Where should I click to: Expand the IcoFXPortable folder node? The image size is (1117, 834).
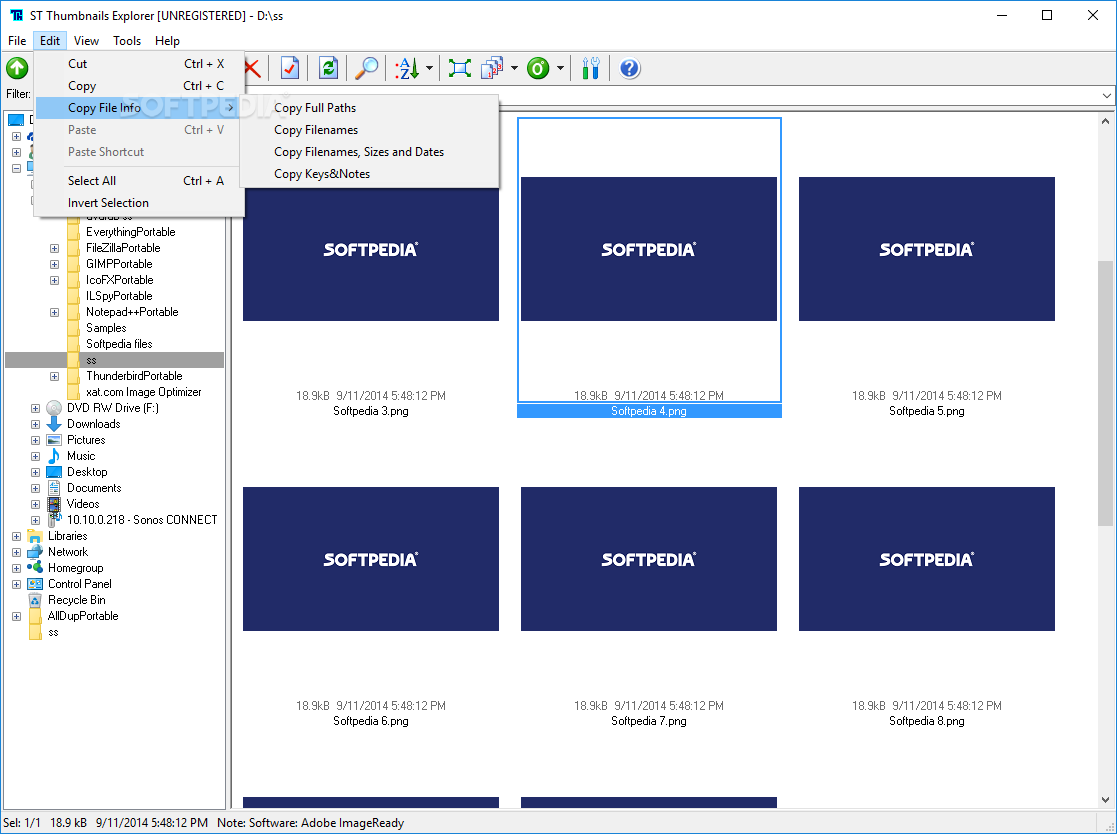point(54,280)
